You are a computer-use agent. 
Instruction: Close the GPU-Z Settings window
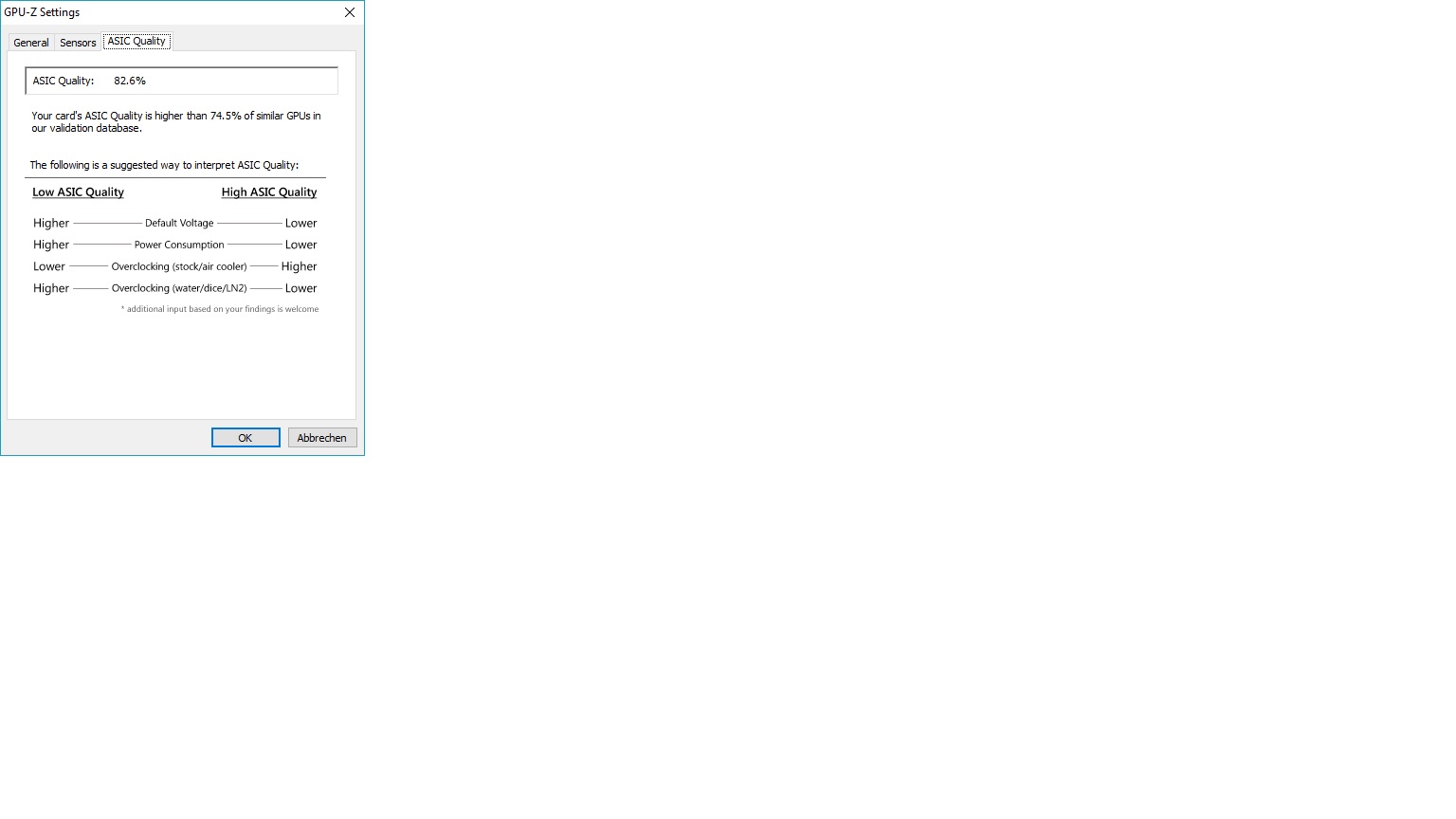[x=350, y=12]
